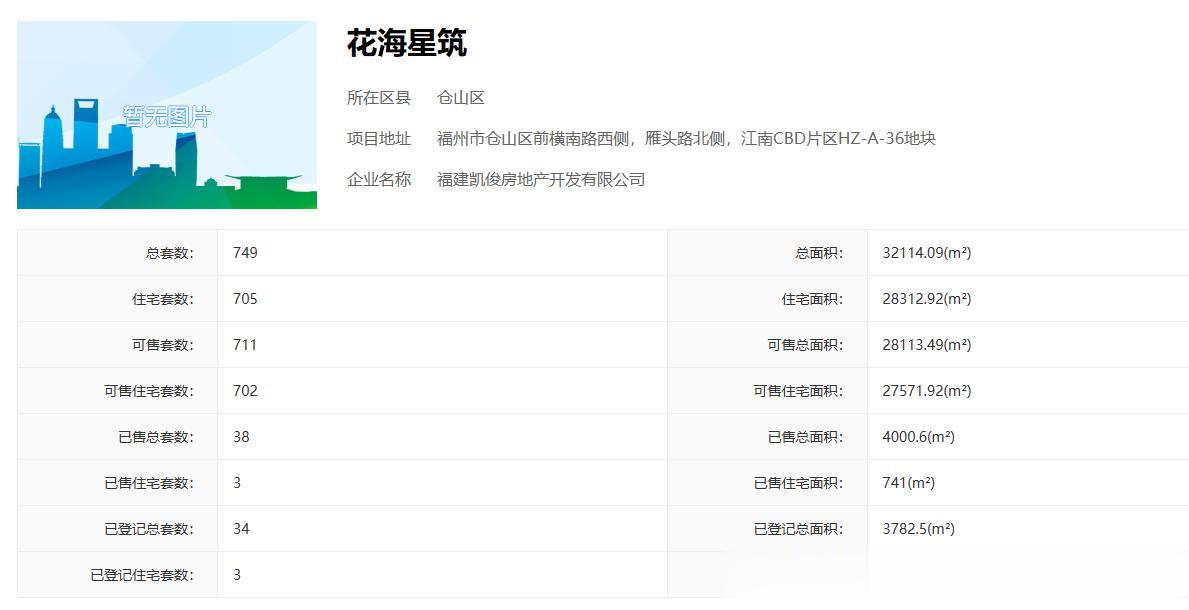Screen dimensions: 1189x610
Task: Click the 可售住宅套数 value 702
Action: click(x=245, y=391)
